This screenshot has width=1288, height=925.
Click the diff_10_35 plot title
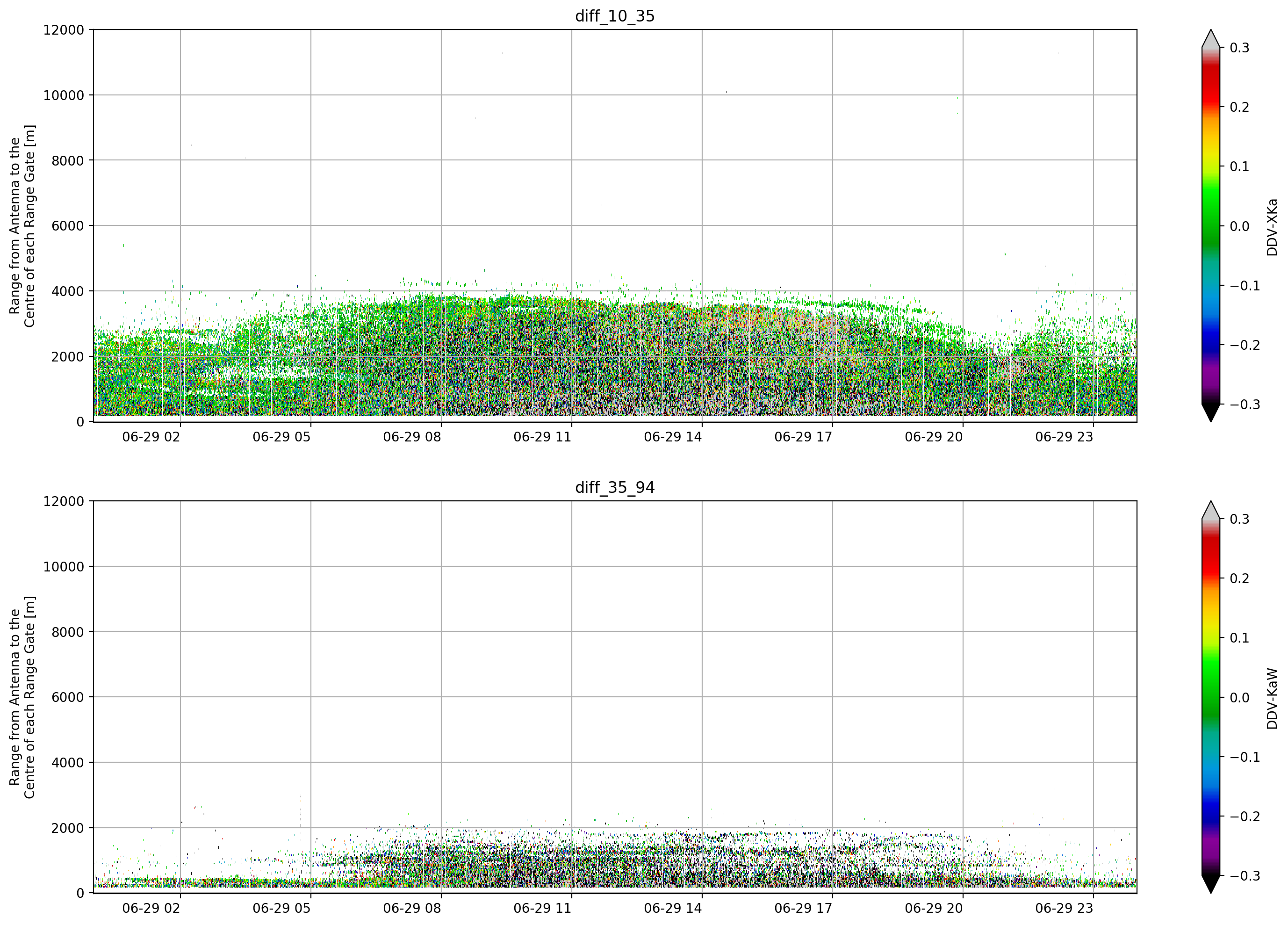tap(615, 16)
